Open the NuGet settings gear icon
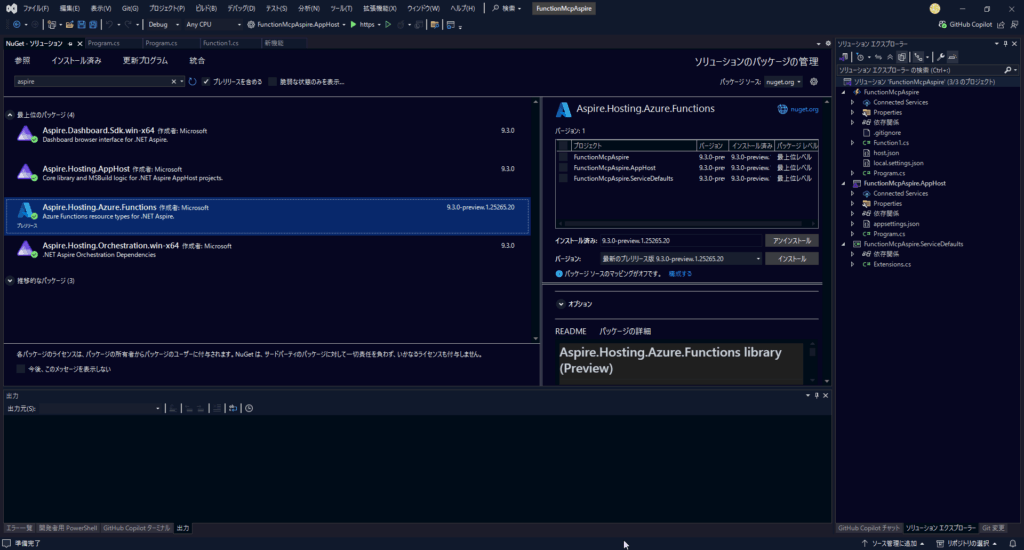This screenshot has width=1024, height=550. (814, 82)
